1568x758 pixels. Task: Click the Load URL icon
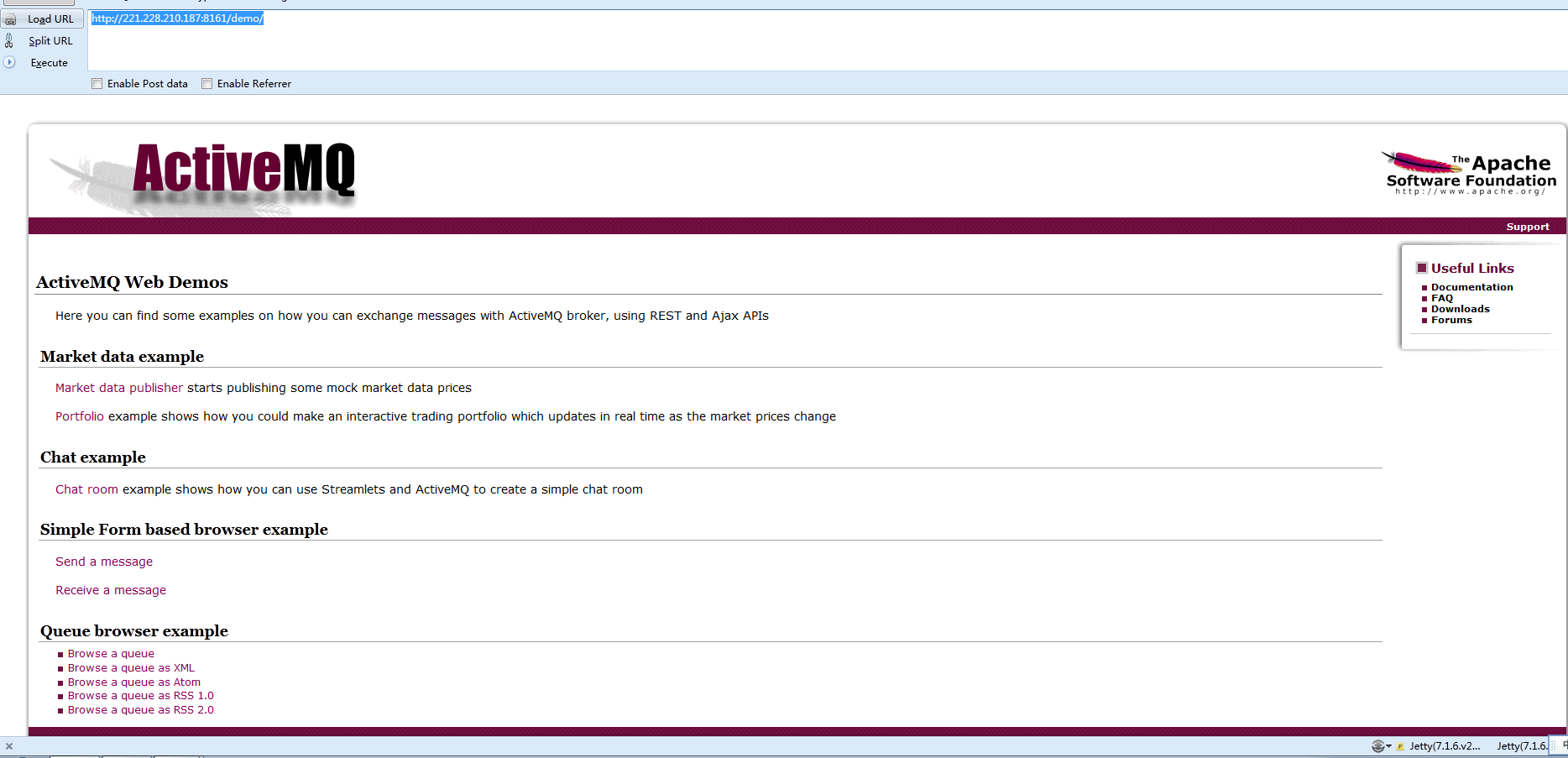coord(10,19)
